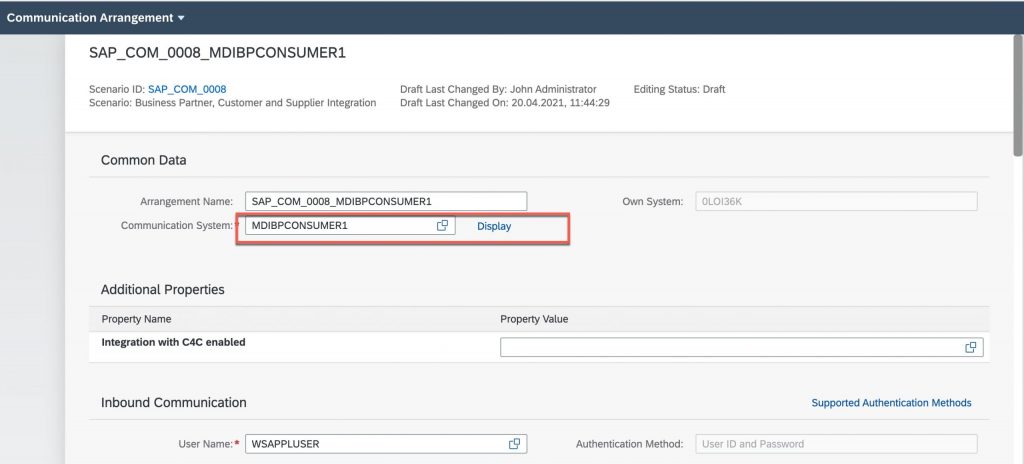Open the SAP_COM_0008 scenario ID link
Image resolution: width=1024 pixels, height=464 pixels.
point(187,89)
